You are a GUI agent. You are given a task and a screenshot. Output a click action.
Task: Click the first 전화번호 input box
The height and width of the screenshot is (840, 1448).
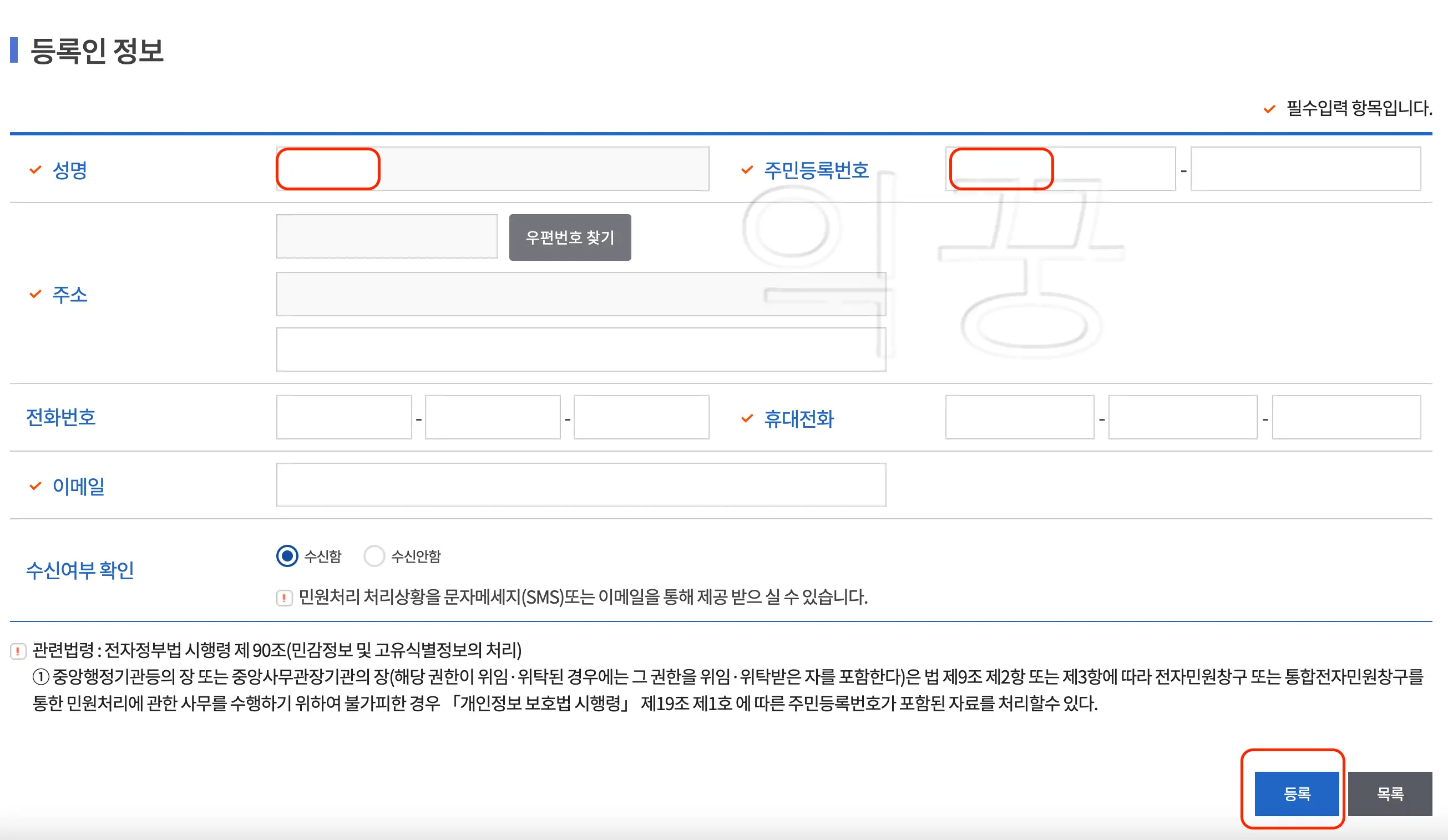pos(343,417)
